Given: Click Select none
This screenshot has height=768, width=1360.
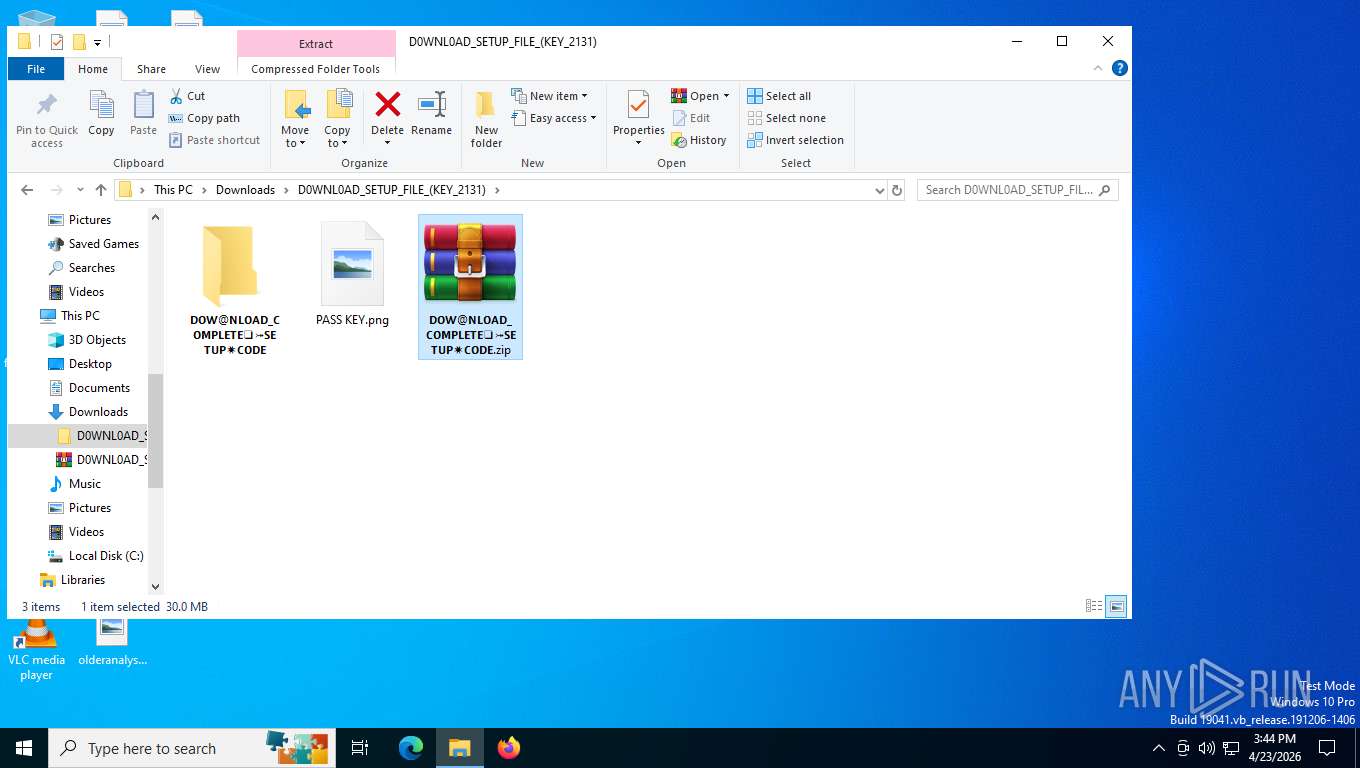Looking at the screenshot, I should point(786,118).
